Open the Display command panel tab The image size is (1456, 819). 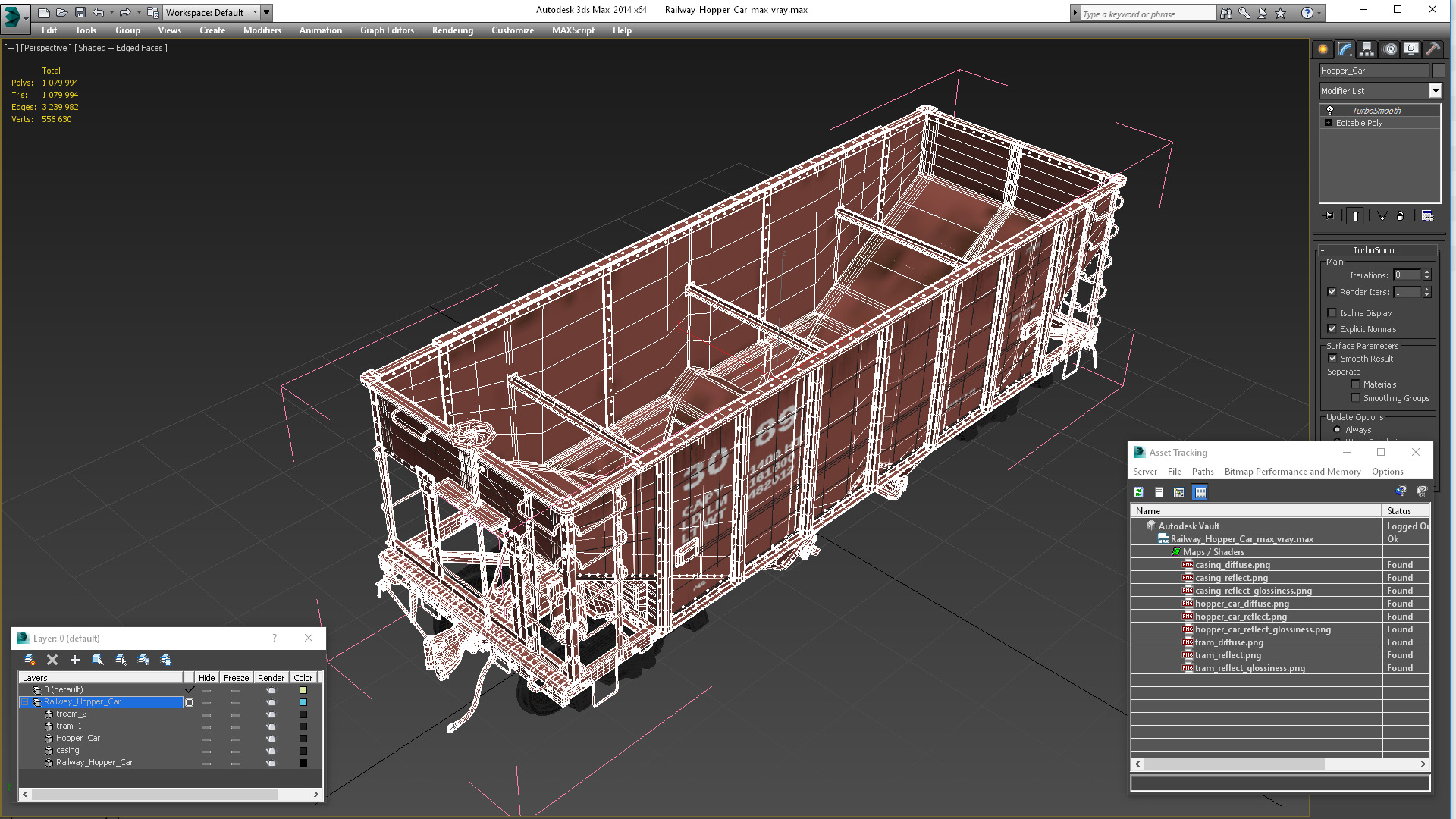pos(1411,49)
